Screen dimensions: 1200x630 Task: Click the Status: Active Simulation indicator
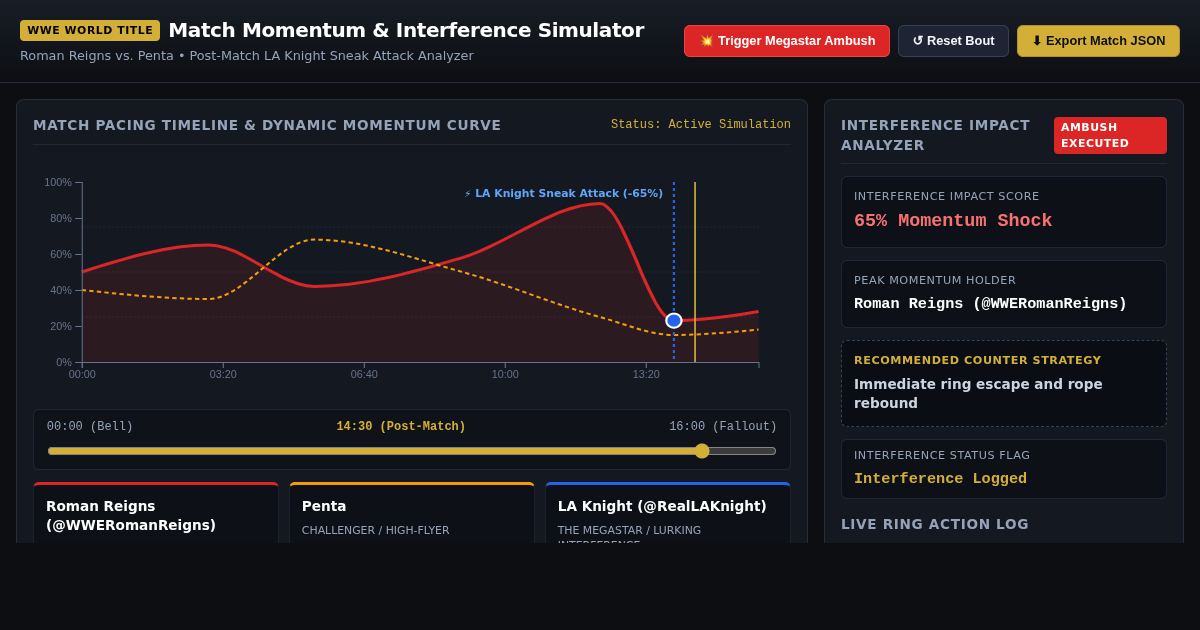pos(701,125)
